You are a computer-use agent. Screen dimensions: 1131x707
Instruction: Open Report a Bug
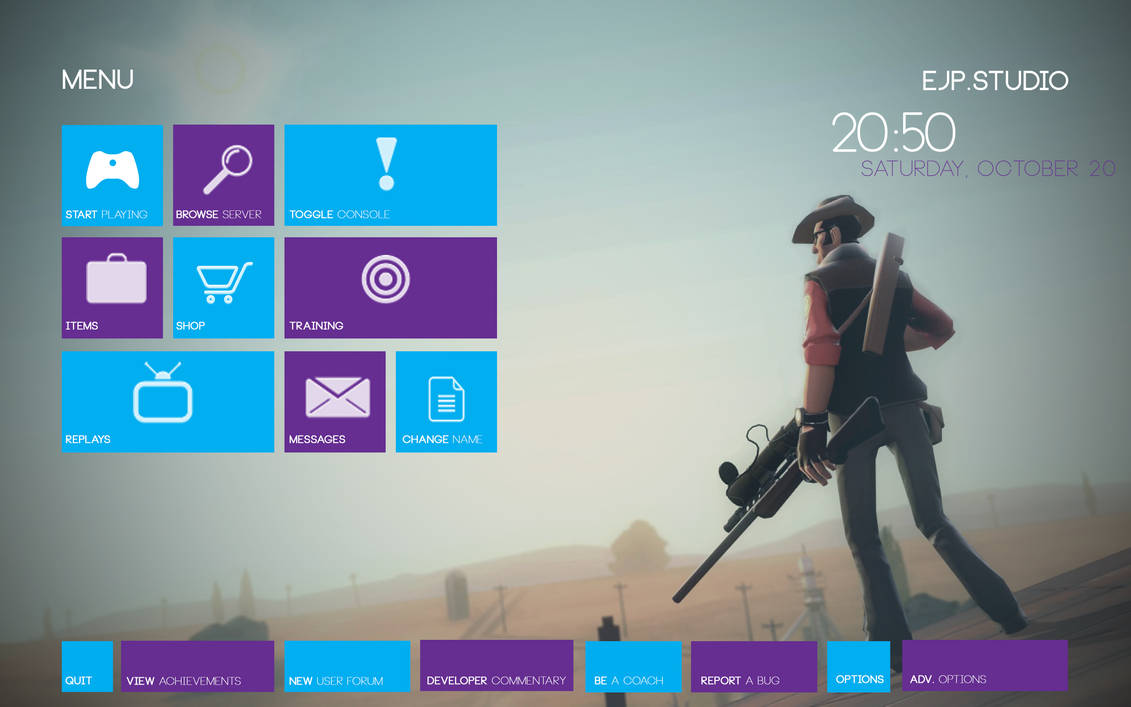coord(754,667)
